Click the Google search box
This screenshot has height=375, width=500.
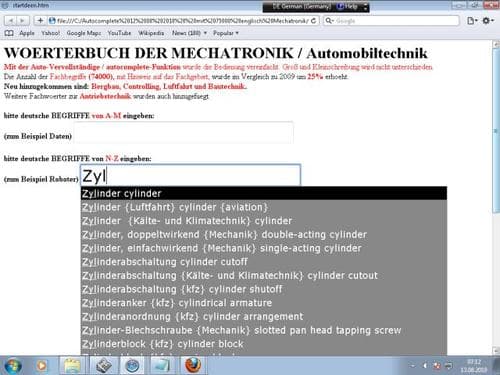click(391, 21)
